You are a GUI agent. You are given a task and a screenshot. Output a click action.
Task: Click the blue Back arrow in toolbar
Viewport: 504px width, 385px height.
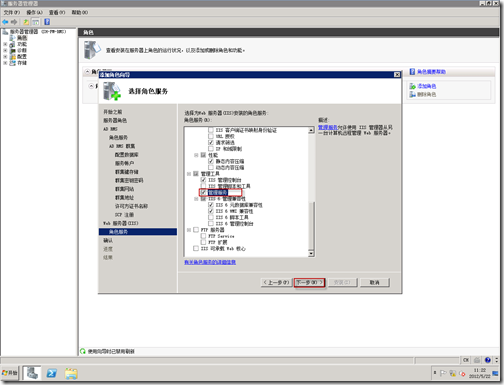(5, 22)
